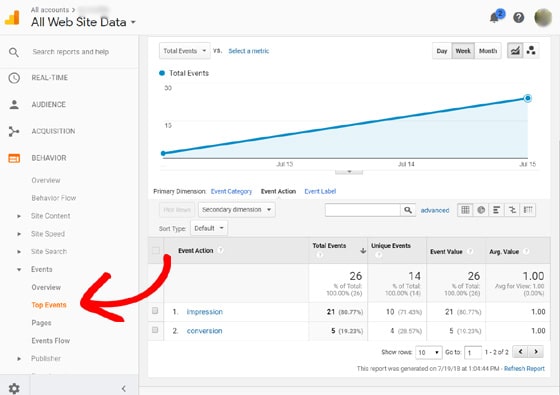
Task: Open Events Pages report
Action: point(41,323)
